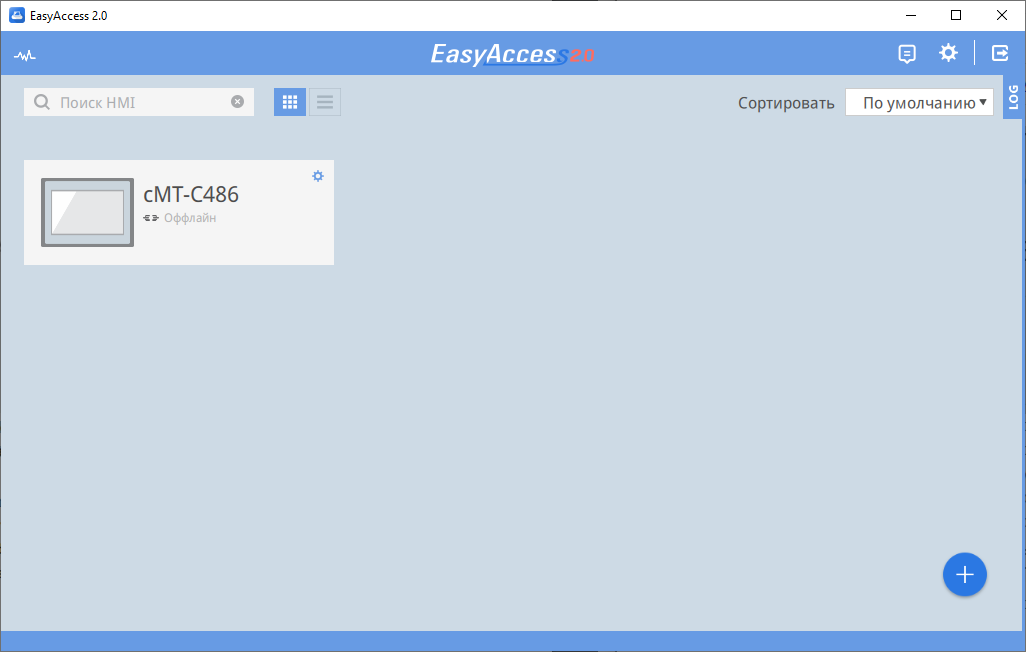Open the messages notification icon
This screenshot has height=652, width=1026.
(x=907, y=54)
